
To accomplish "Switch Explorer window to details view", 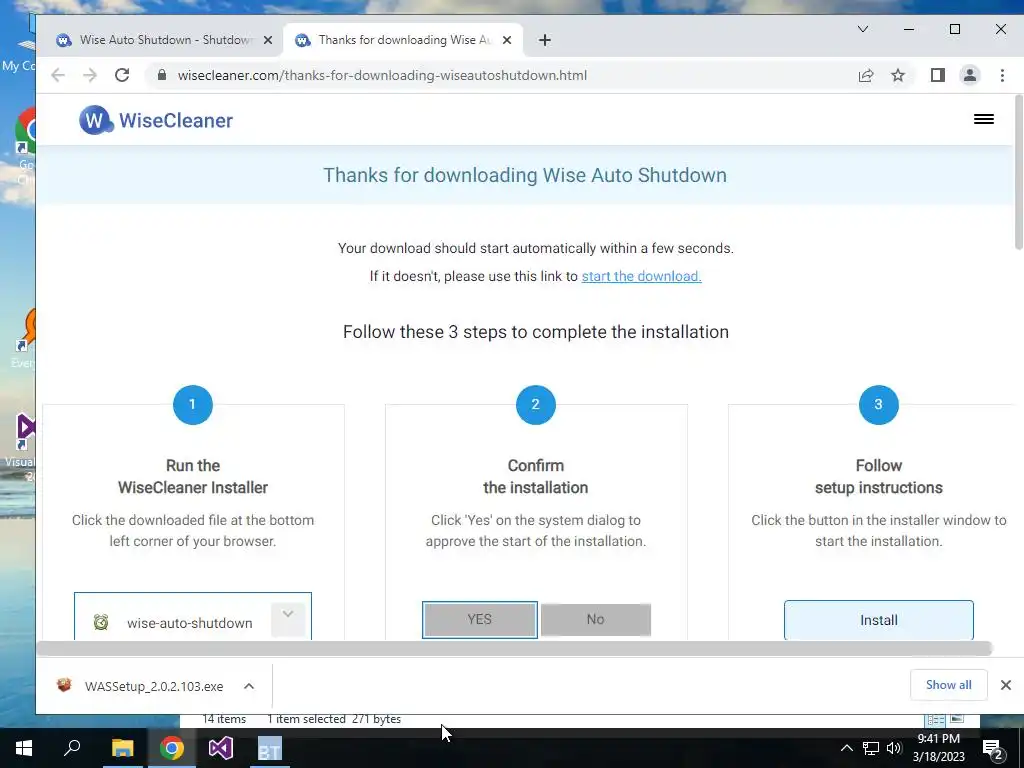I will 935,719.
